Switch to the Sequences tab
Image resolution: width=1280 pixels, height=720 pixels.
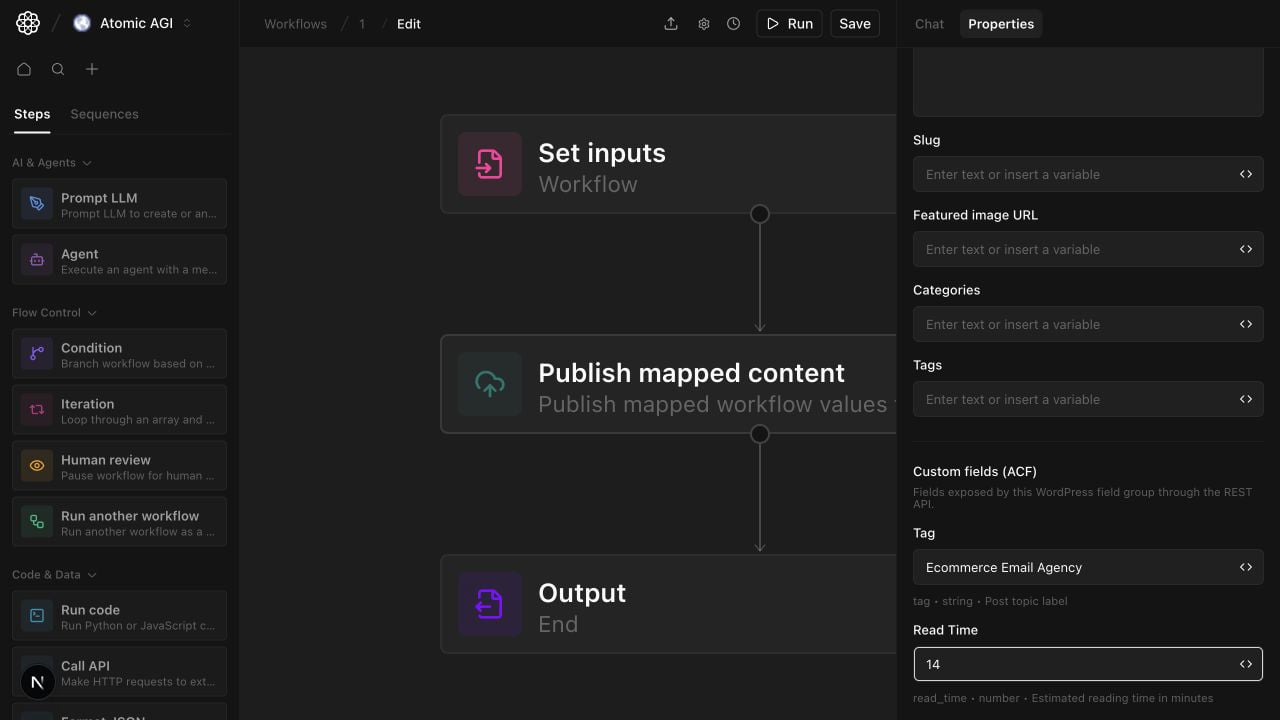(x=104, y=114)
